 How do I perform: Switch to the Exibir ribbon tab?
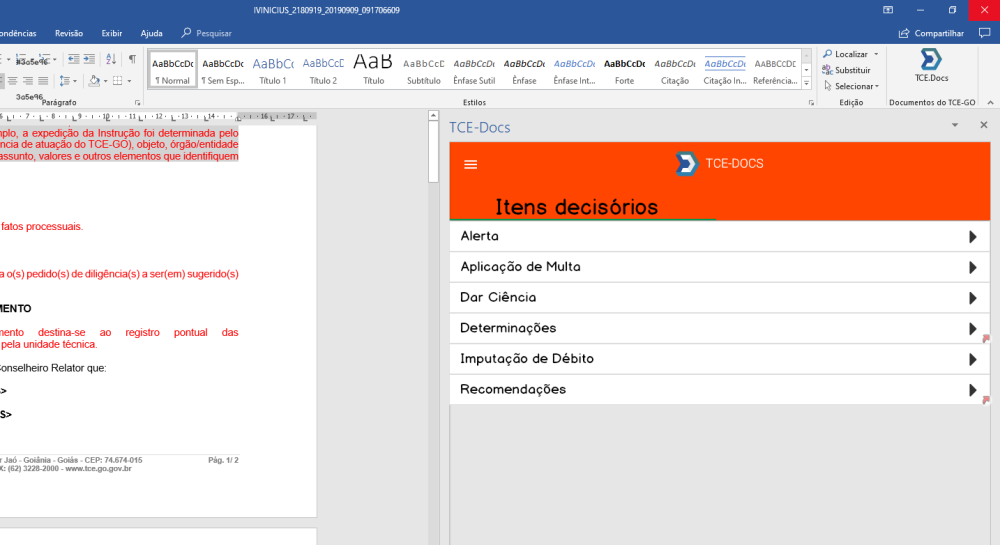[x=111, y=33]
